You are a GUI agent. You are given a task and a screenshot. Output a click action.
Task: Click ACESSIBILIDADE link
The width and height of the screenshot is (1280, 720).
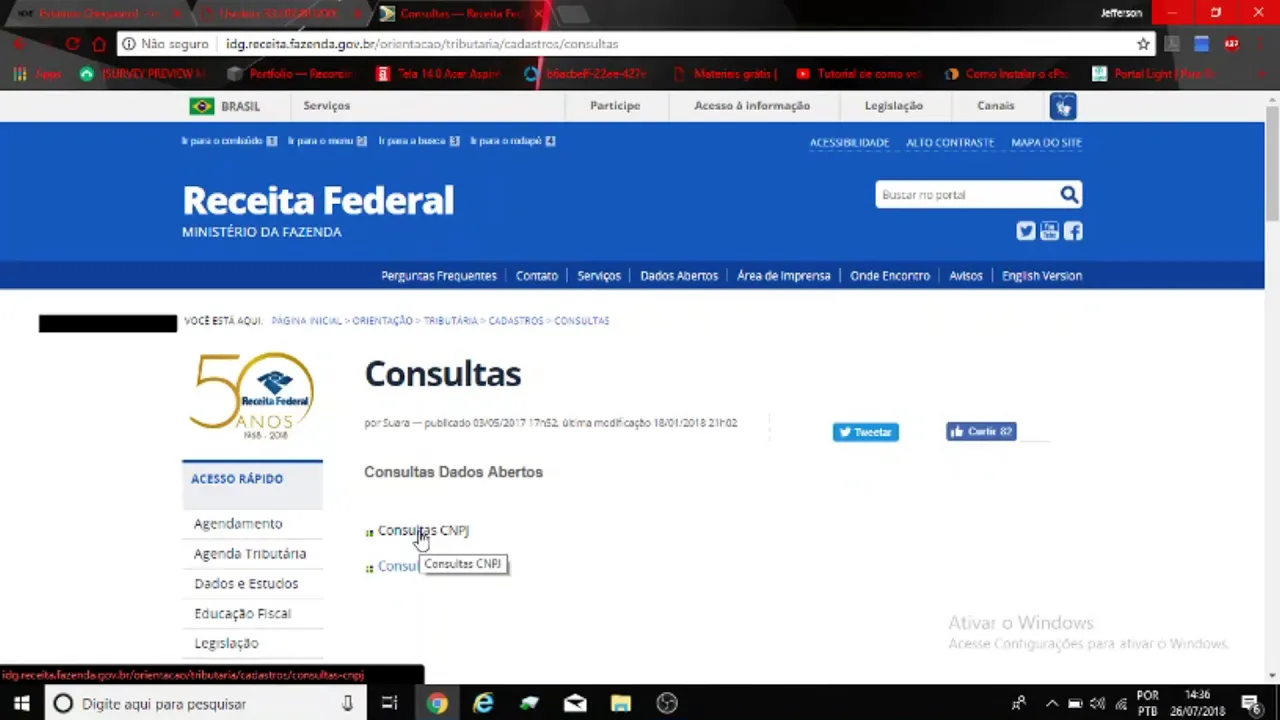point(849,143)
